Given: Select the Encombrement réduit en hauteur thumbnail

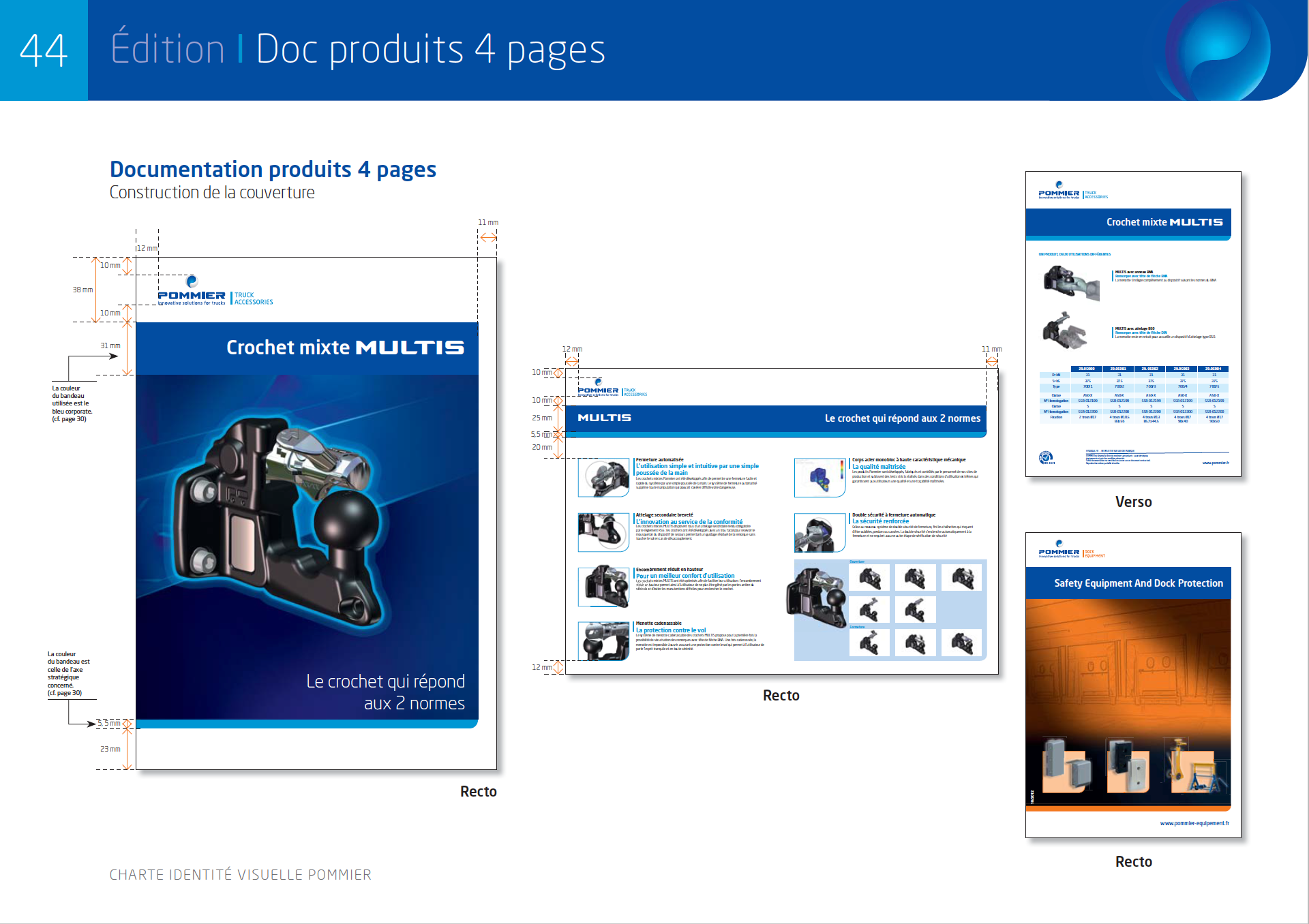Looking at the screenshot, I should tap(603, 586).
